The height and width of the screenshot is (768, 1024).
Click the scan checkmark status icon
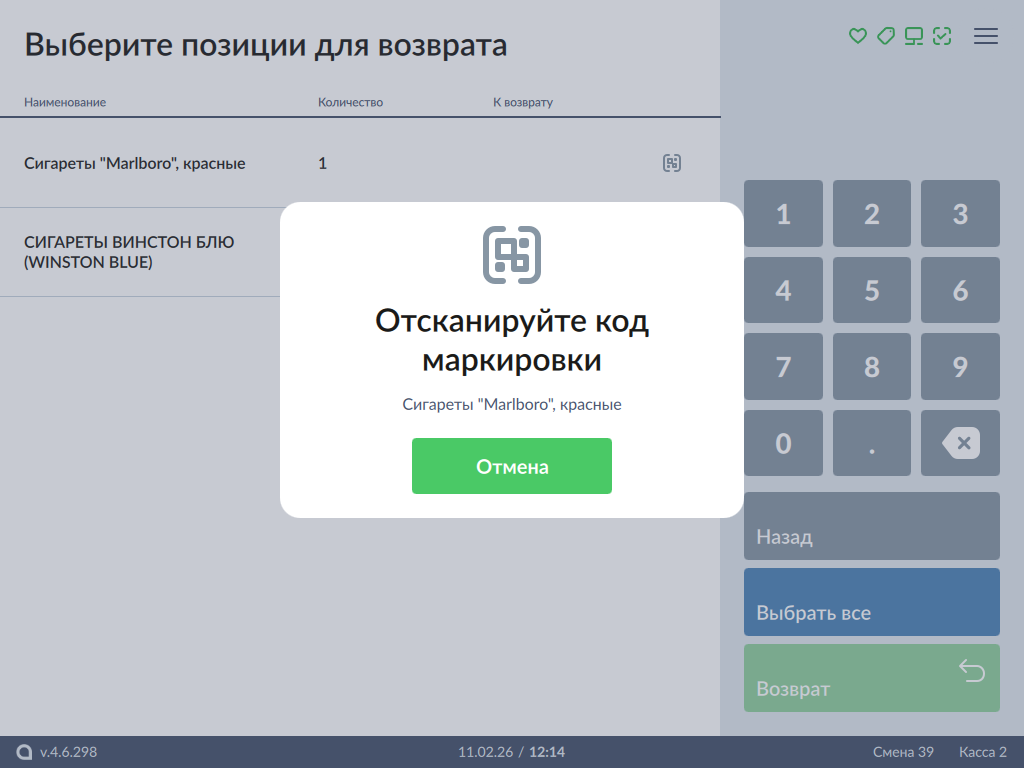coord(941,36)
